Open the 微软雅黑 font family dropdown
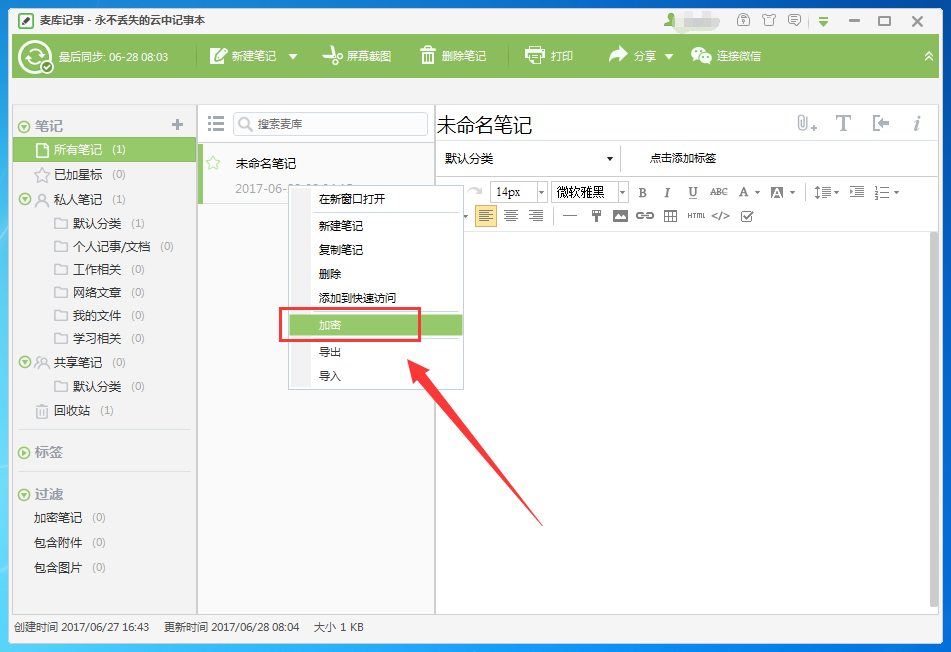This screenshot has width=951, height=652. pyautogui.click(x=590, y=191)
